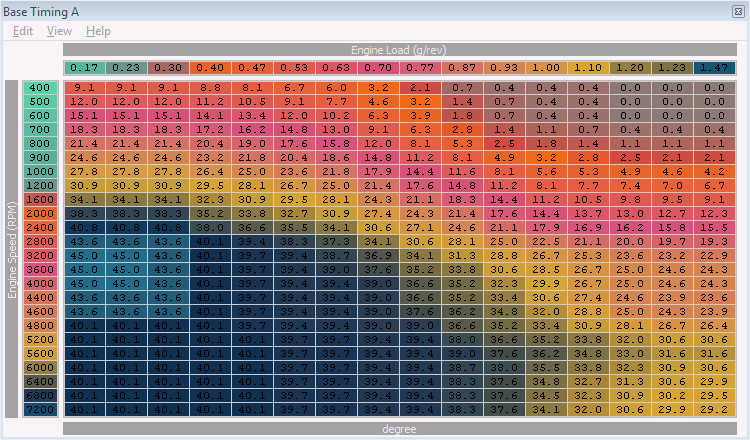Select the 0.23 engine load column header
Screen dimensions: 750x440
pos(126,68)
